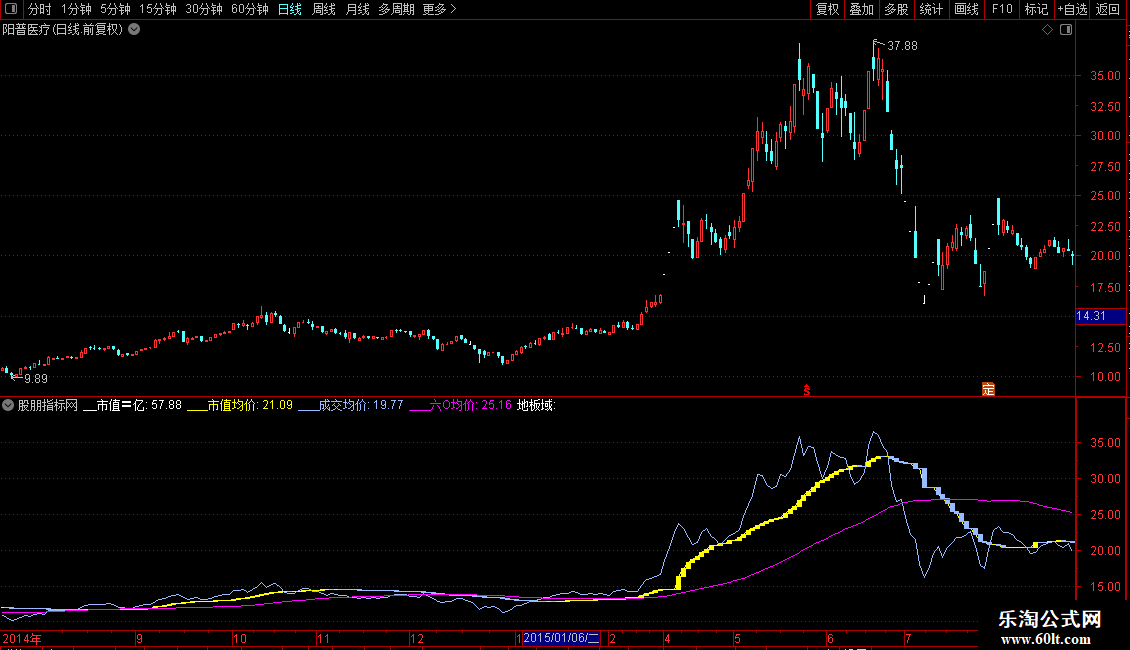Click the 地板域 legend label
This screenshot has height=650, width=1130.
pos(536,405)
